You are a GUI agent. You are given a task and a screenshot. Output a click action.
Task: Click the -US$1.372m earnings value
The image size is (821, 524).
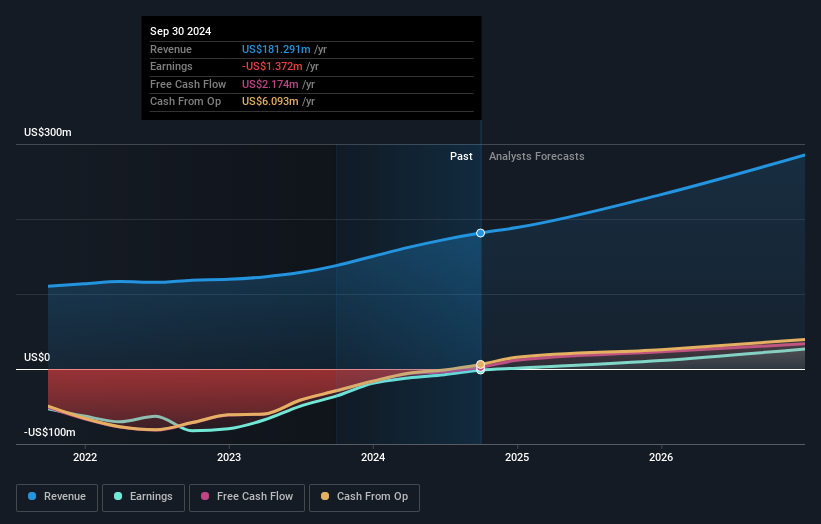[x=272, y=66]
